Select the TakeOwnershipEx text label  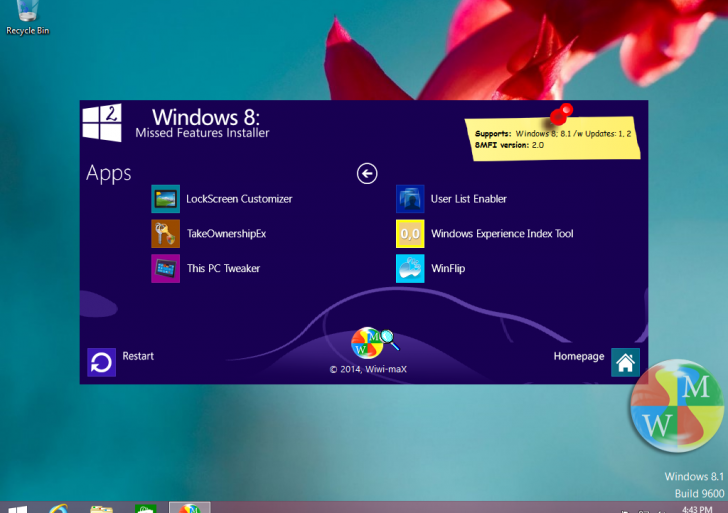point(226,234)
